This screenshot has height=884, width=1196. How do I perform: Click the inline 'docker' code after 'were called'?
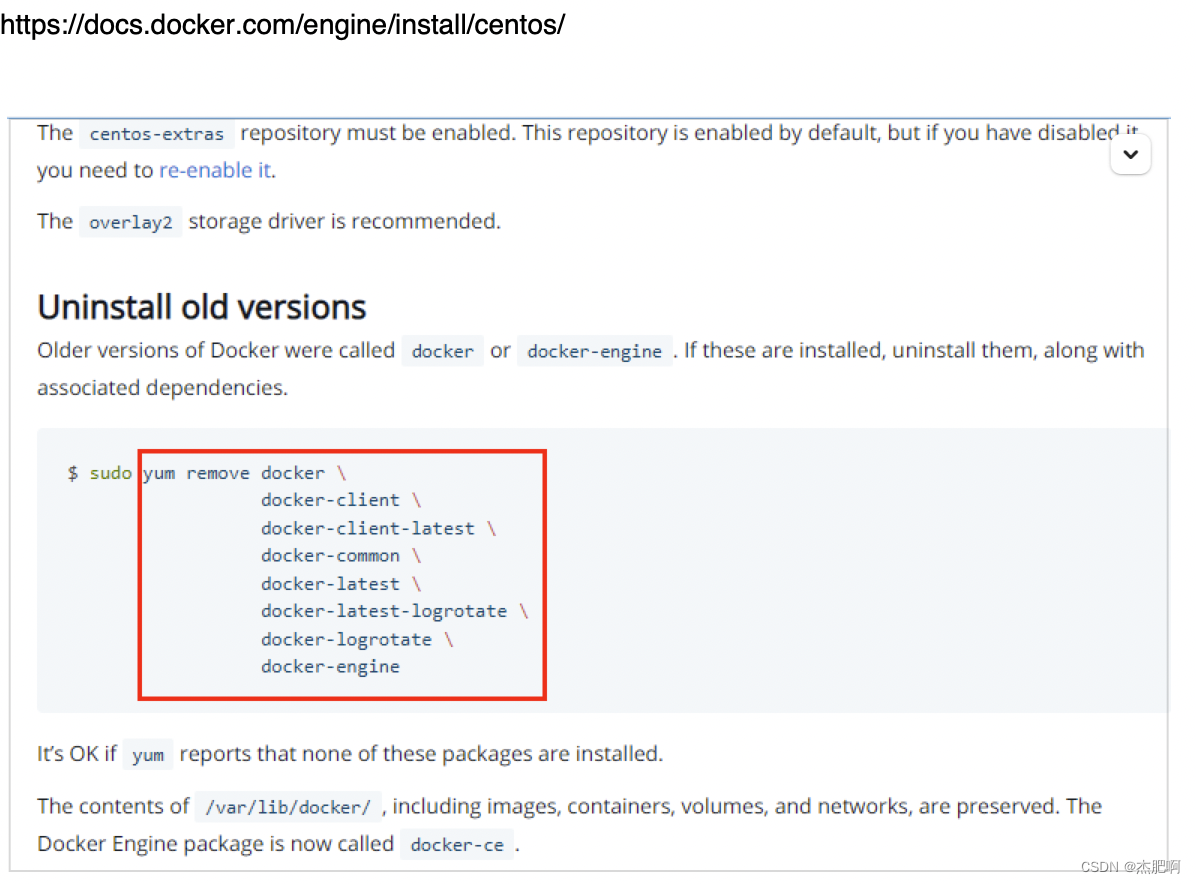(442, 352)
